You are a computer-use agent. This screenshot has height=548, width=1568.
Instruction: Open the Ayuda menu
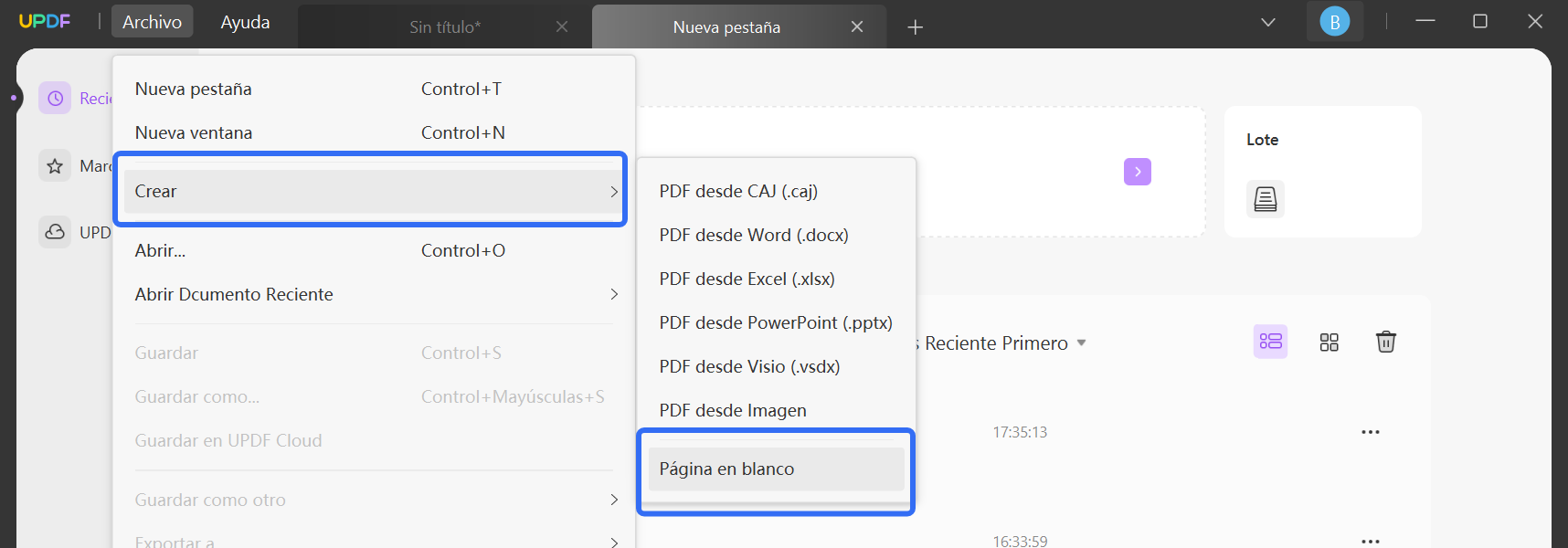(x=243, y=20)
